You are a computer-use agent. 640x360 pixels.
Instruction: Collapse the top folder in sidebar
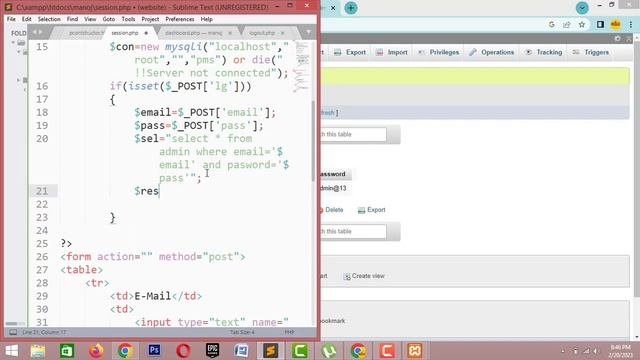13,42
